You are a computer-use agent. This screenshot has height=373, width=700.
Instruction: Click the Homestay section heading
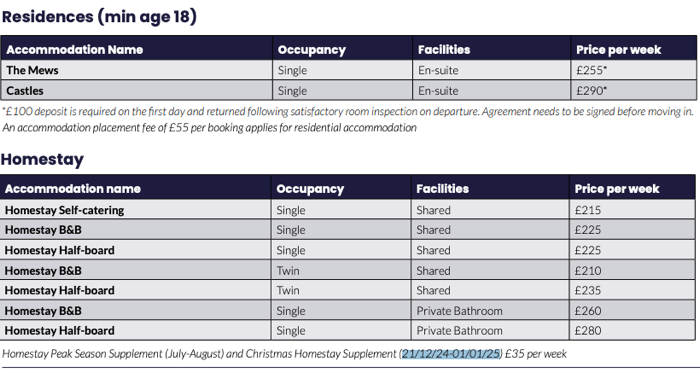42,159
